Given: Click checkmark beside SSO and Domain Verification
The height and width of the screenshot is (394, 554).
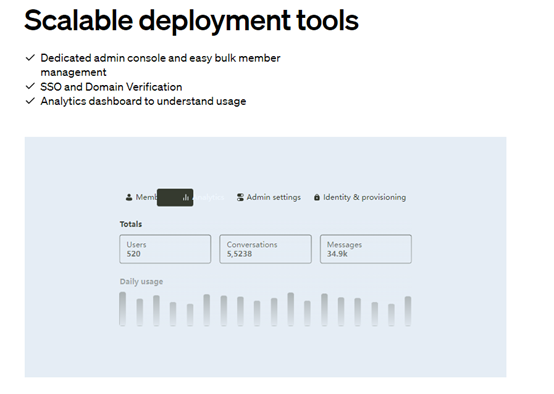Looking at the screenshot, I should point(30,86).
